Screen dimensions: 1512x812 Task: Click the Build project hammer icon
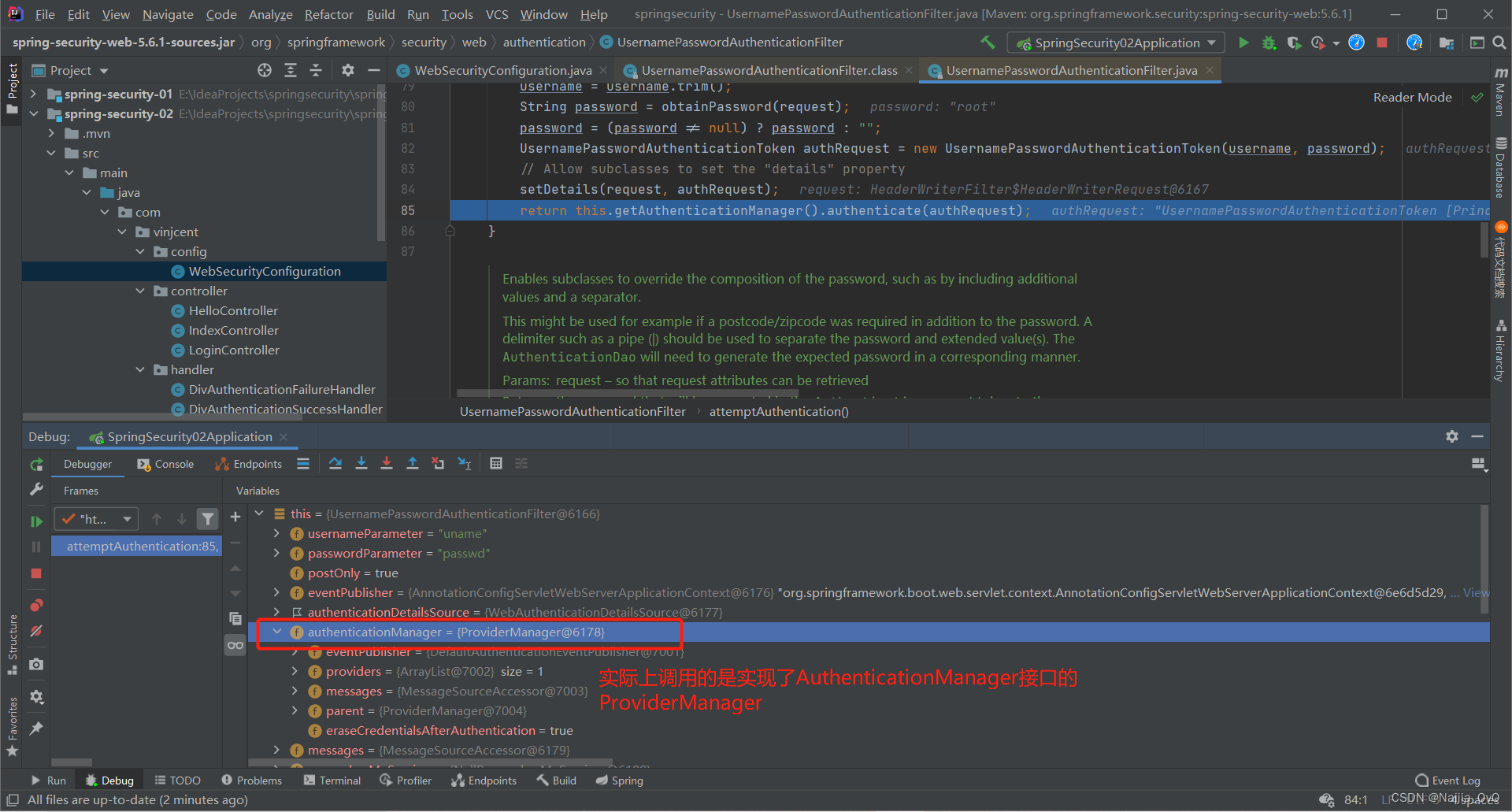point(988,42)
